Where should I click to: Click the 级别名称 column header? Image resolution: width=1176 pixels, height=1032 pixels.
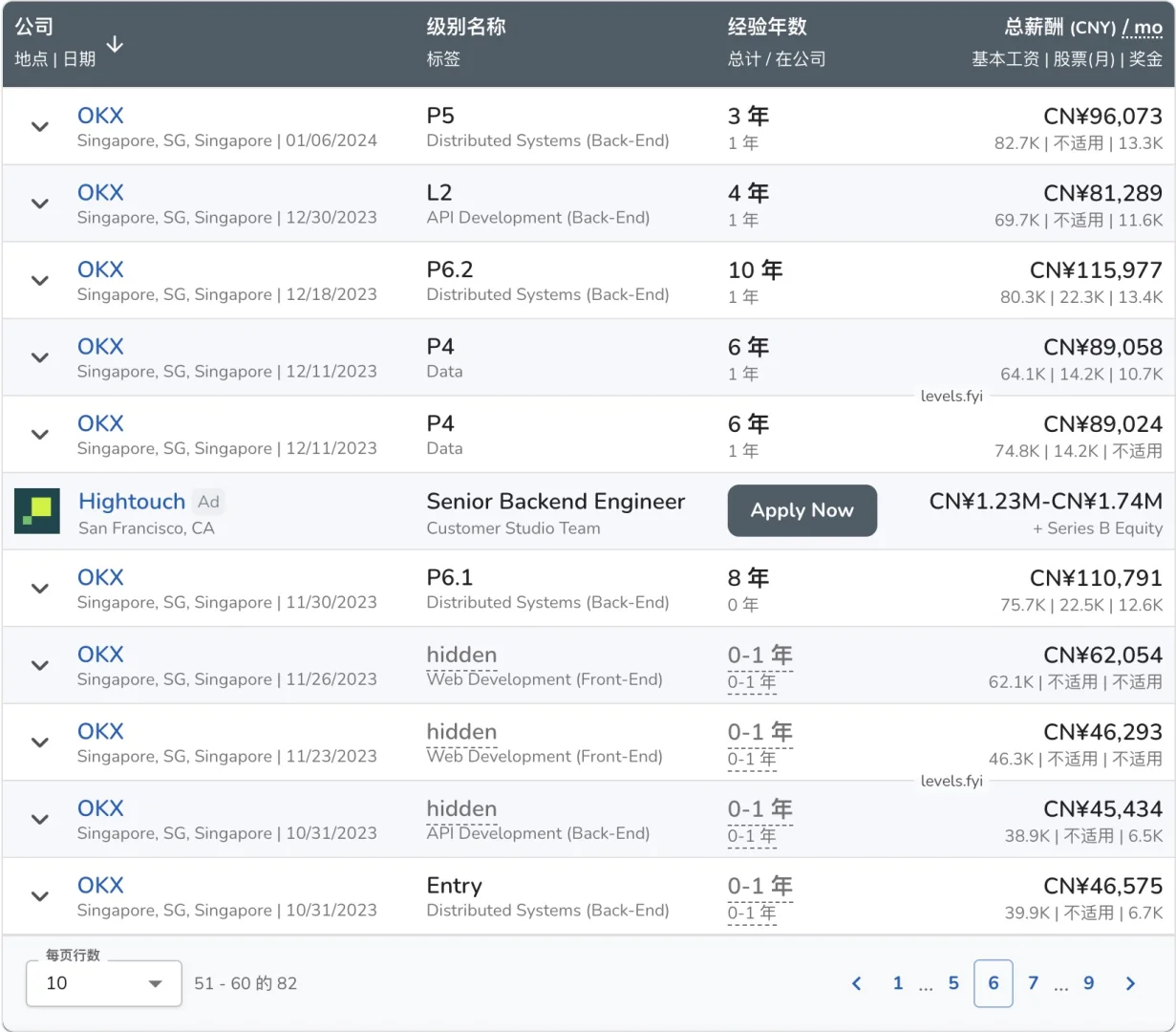[466, 27]
